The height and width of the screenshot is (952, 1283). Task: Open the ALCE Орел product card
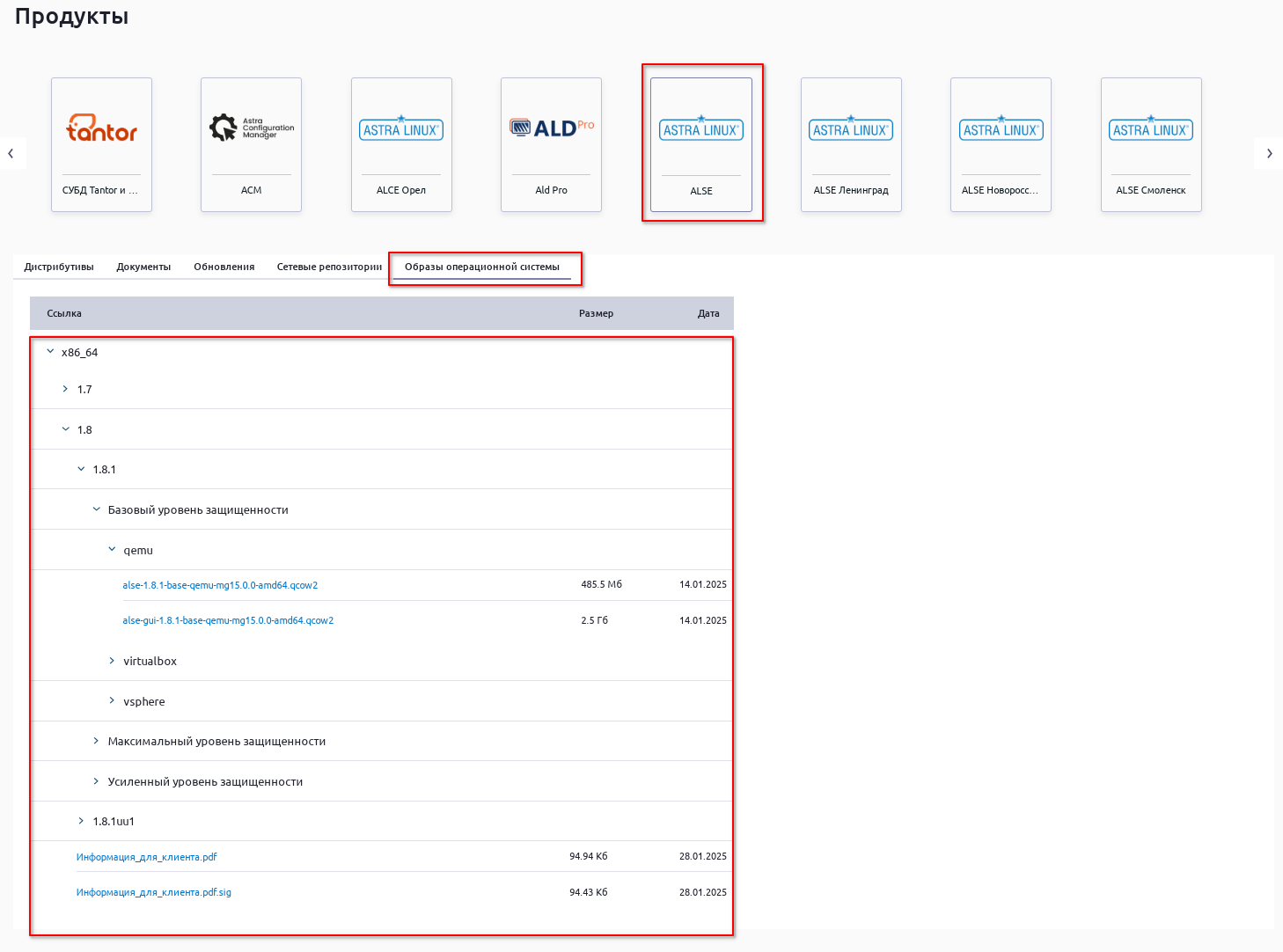point(401,144)
